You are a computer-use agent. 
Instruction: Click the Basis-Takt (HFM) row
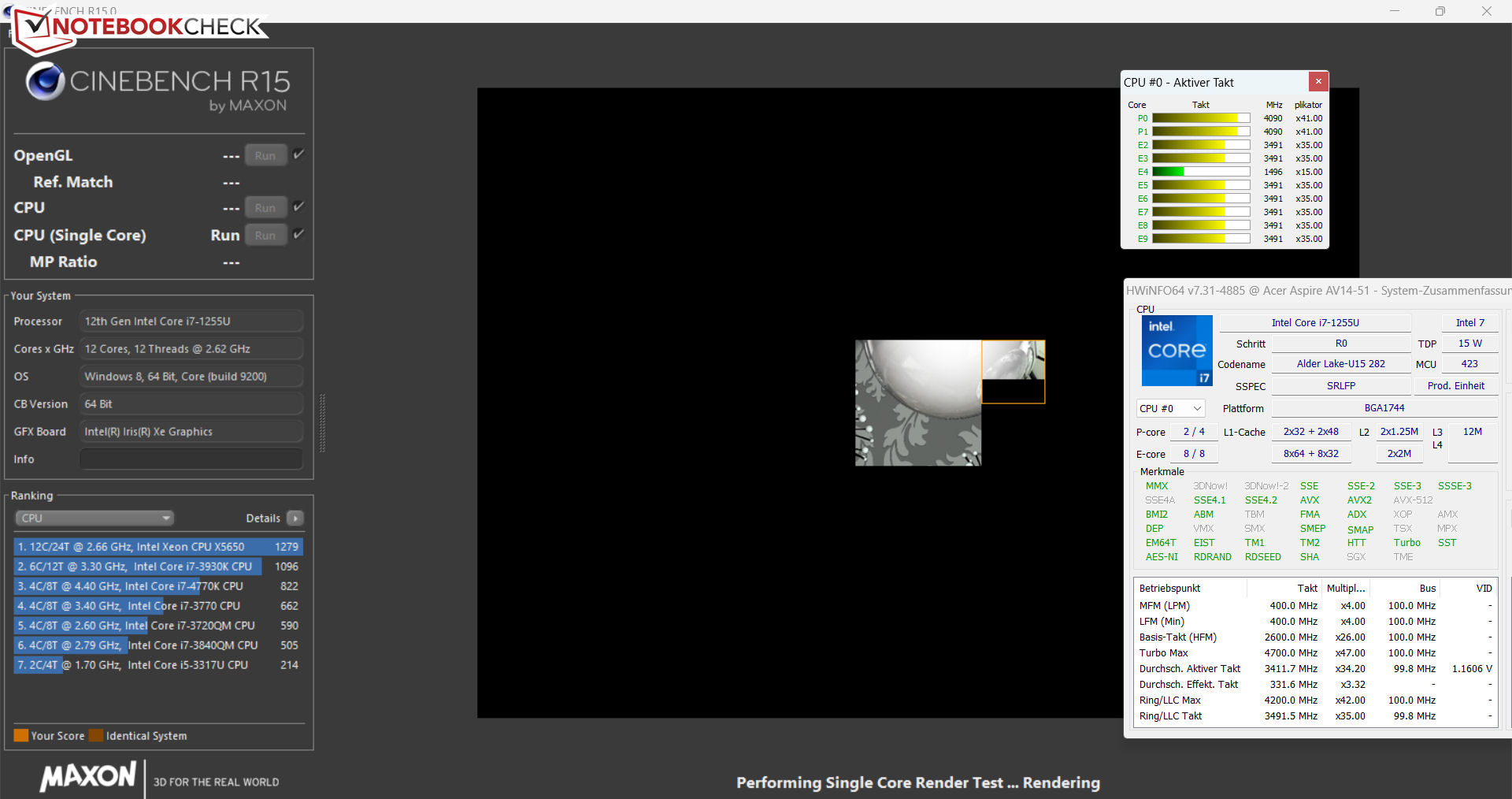[x=1315, y=637]
